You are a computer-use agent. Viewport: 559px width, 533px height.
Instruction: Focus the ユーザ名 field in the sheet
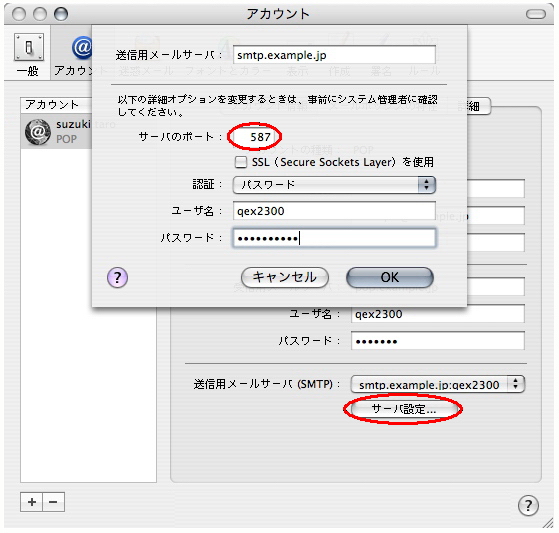334,211
